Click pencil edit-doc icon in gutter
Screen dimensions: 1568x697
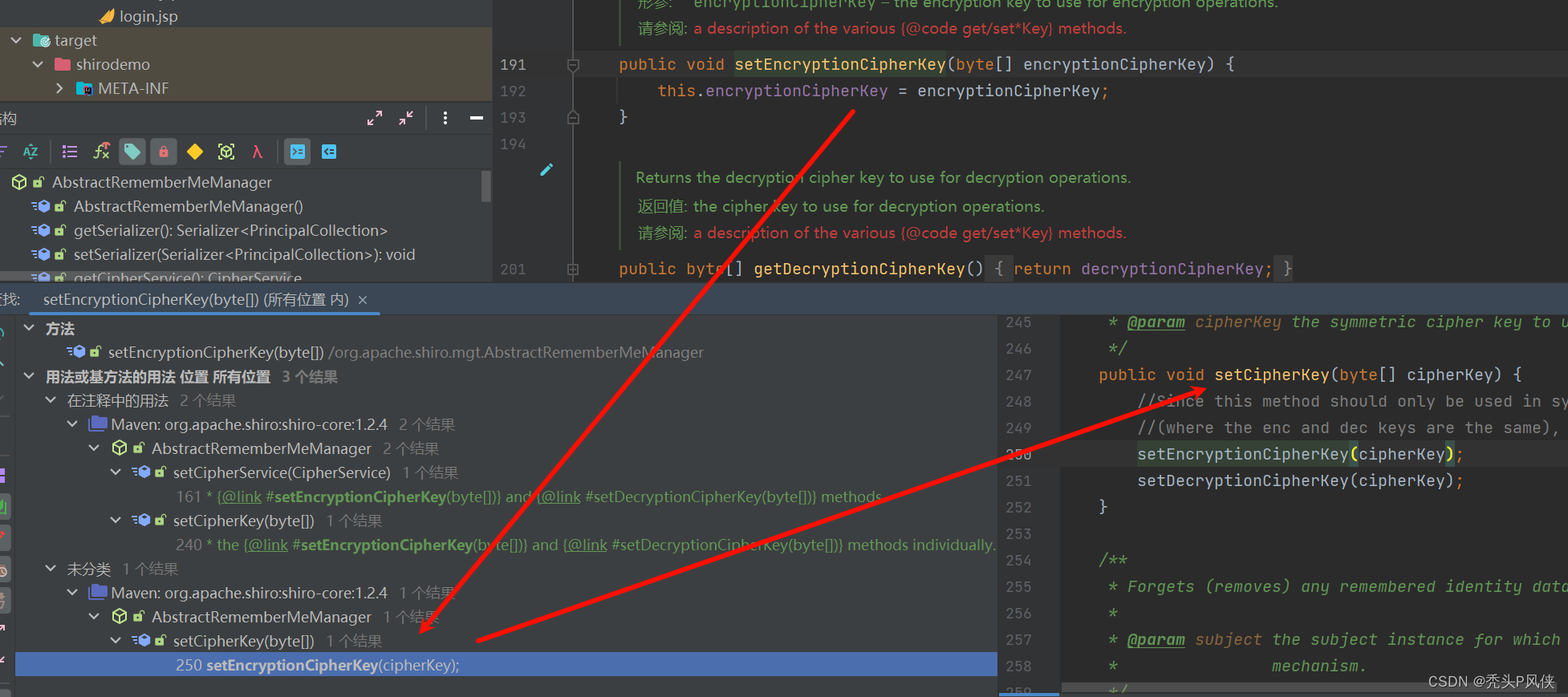click(x=546, y=169)
